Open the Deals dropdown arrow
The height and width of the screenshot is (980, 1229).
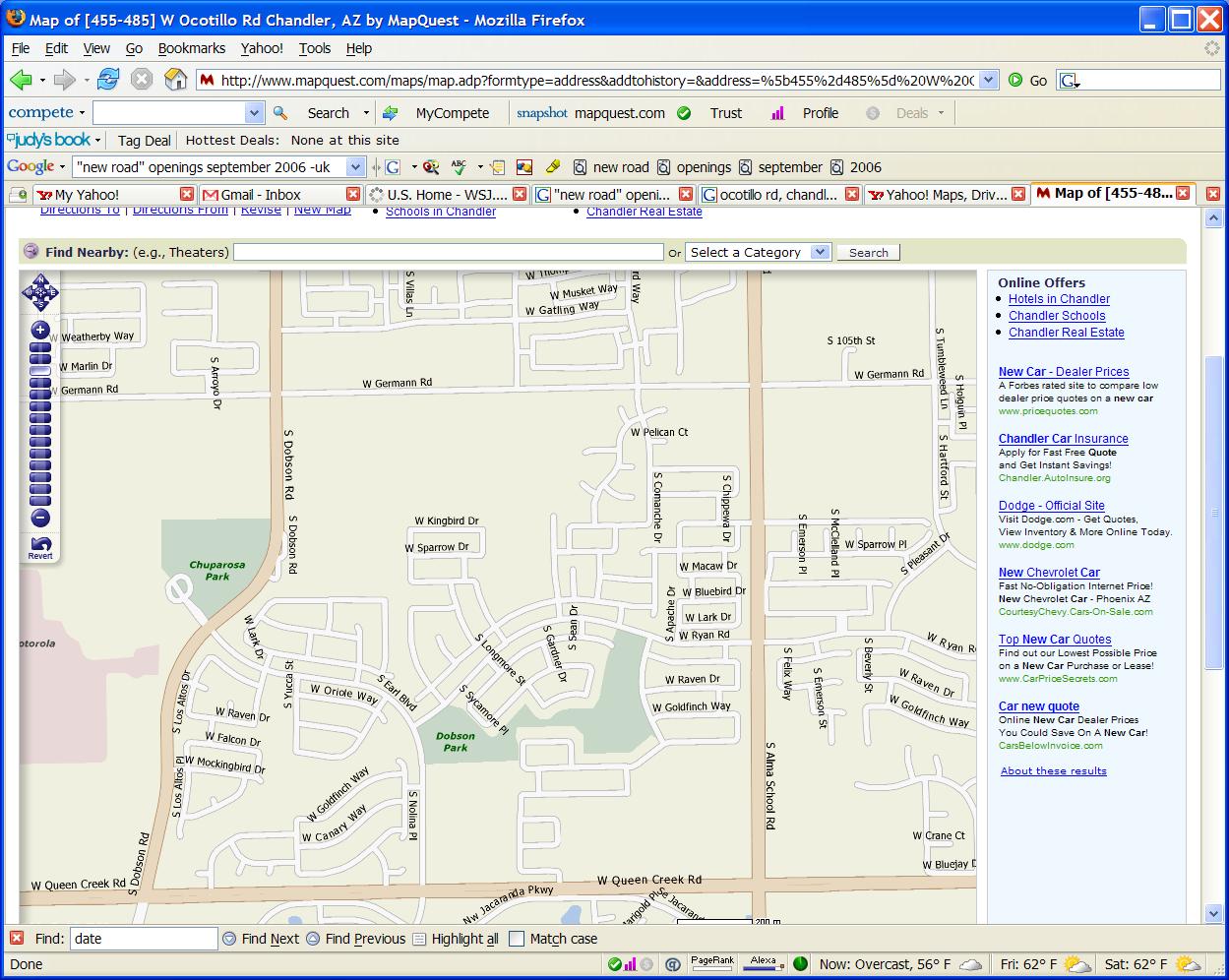tap(941, 113)
